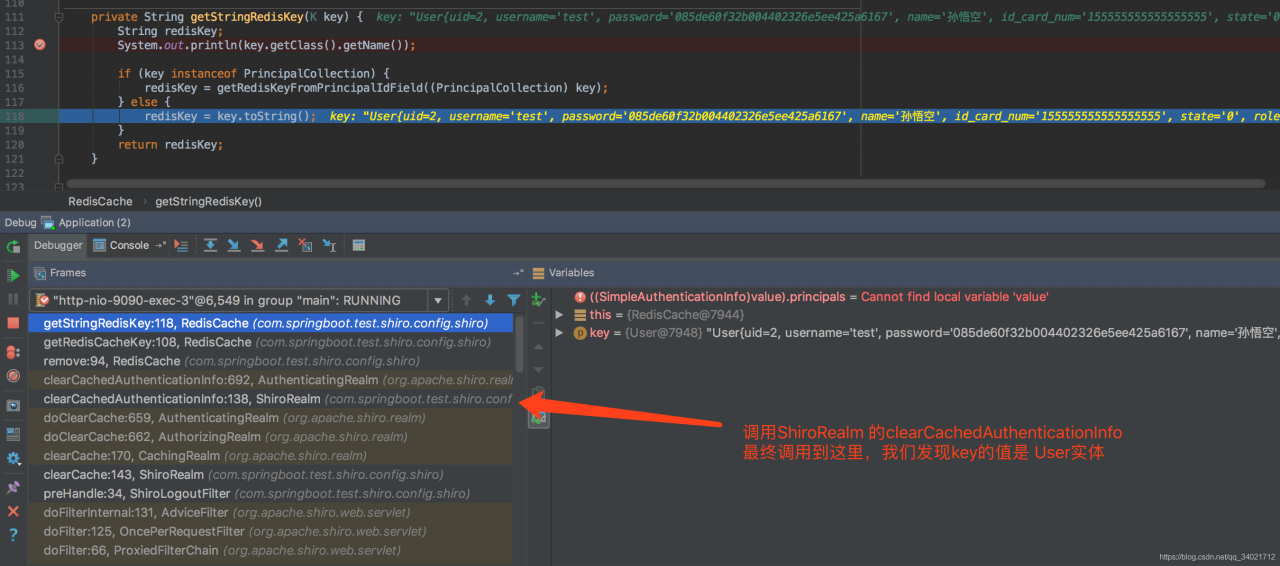Collapse the getStringRedisKey method at line 111

pyautogui.click(x=60, y=18)
